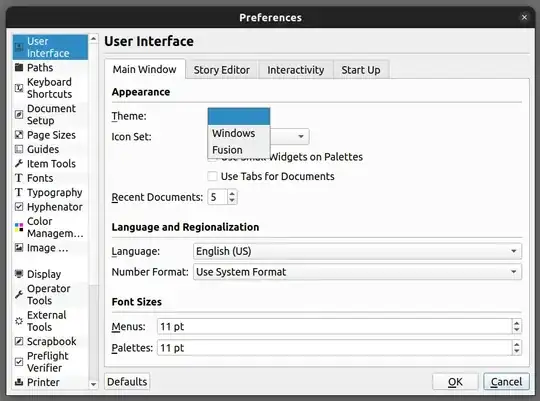Screen dimensions: 540x401
Task: Switch to the Story Editor tab
Action: tap(221, 70)
